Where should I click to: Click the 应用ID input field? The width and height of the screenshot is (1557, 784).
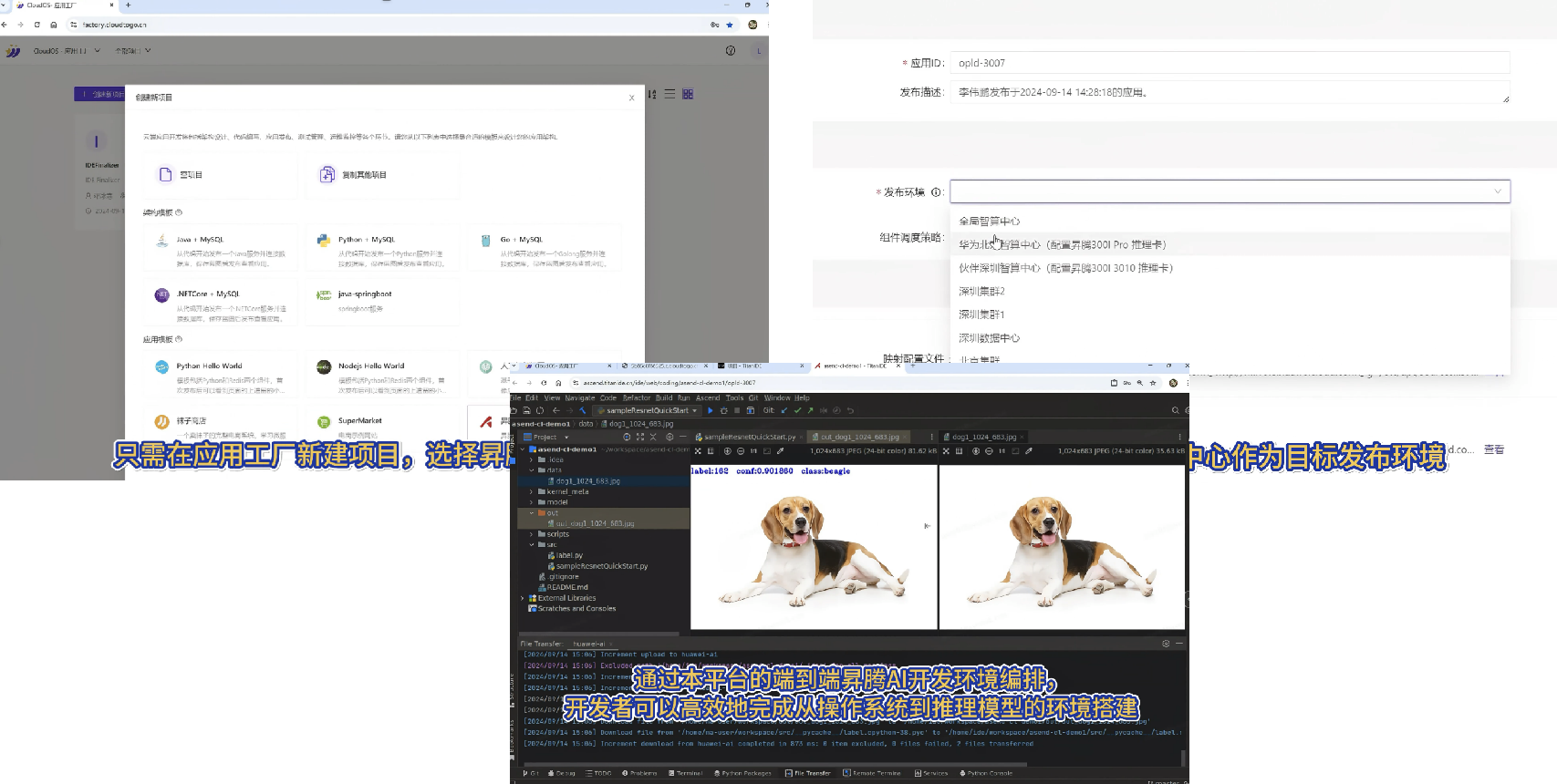tap(1230, 63)
